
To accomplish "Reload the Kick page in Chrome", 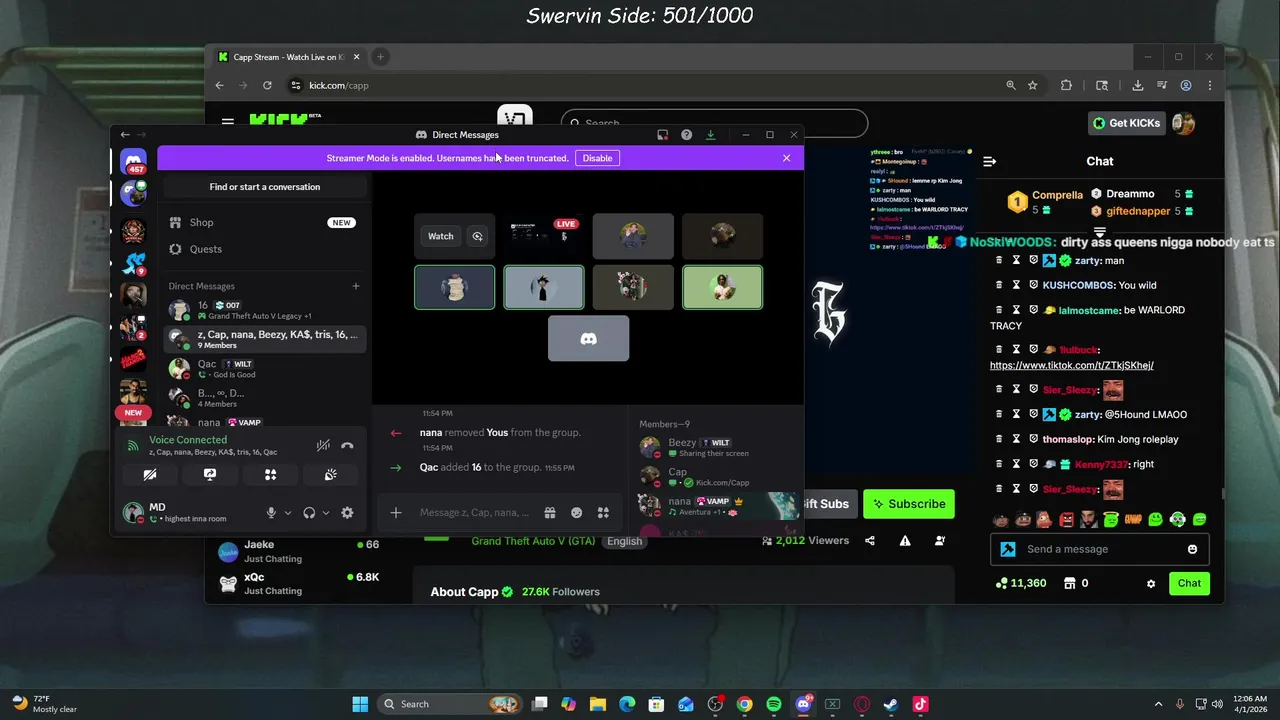I will click(267, 85).
